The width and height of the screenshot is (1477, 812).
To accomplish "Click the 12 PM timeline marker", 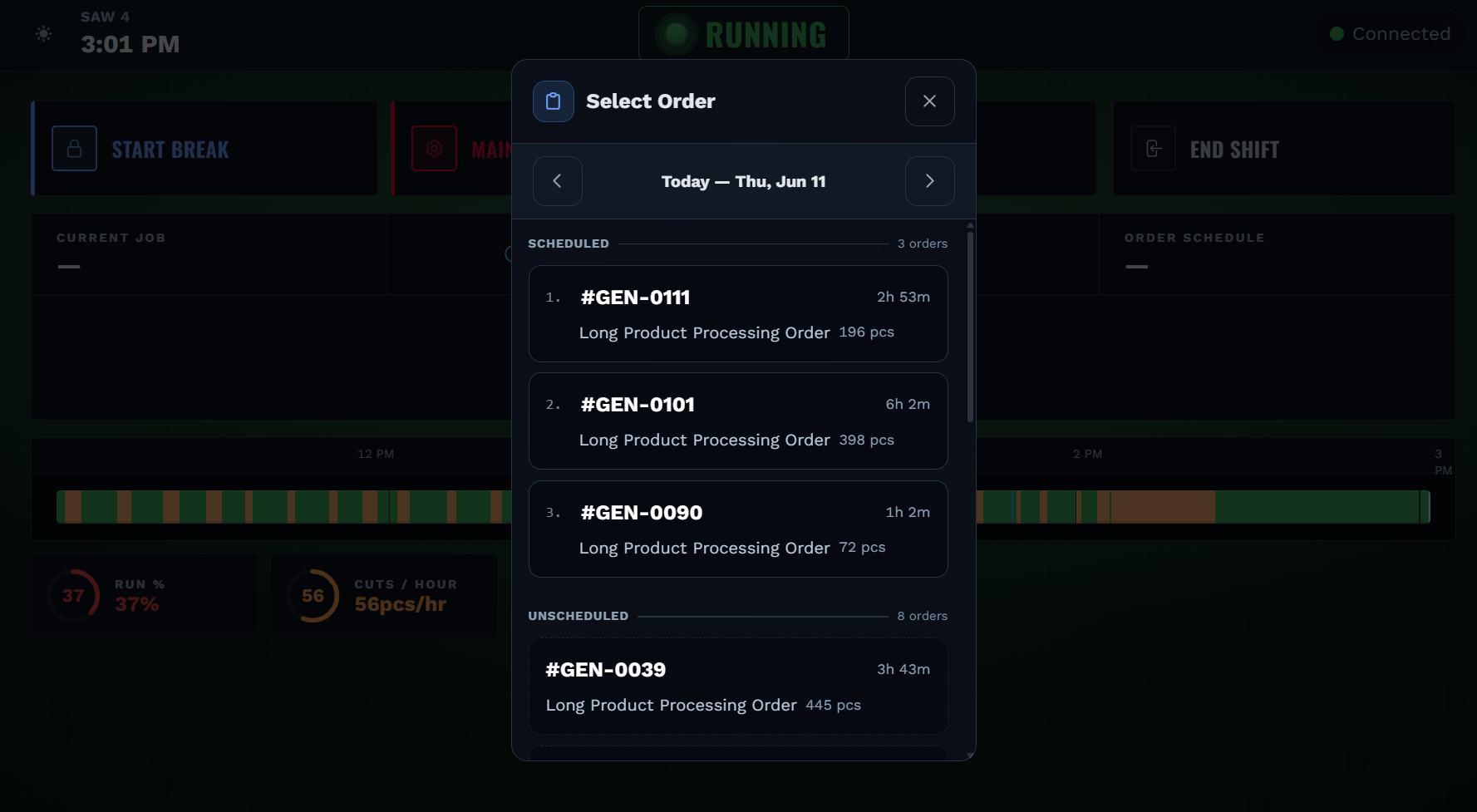I will (x=376, y=454).
